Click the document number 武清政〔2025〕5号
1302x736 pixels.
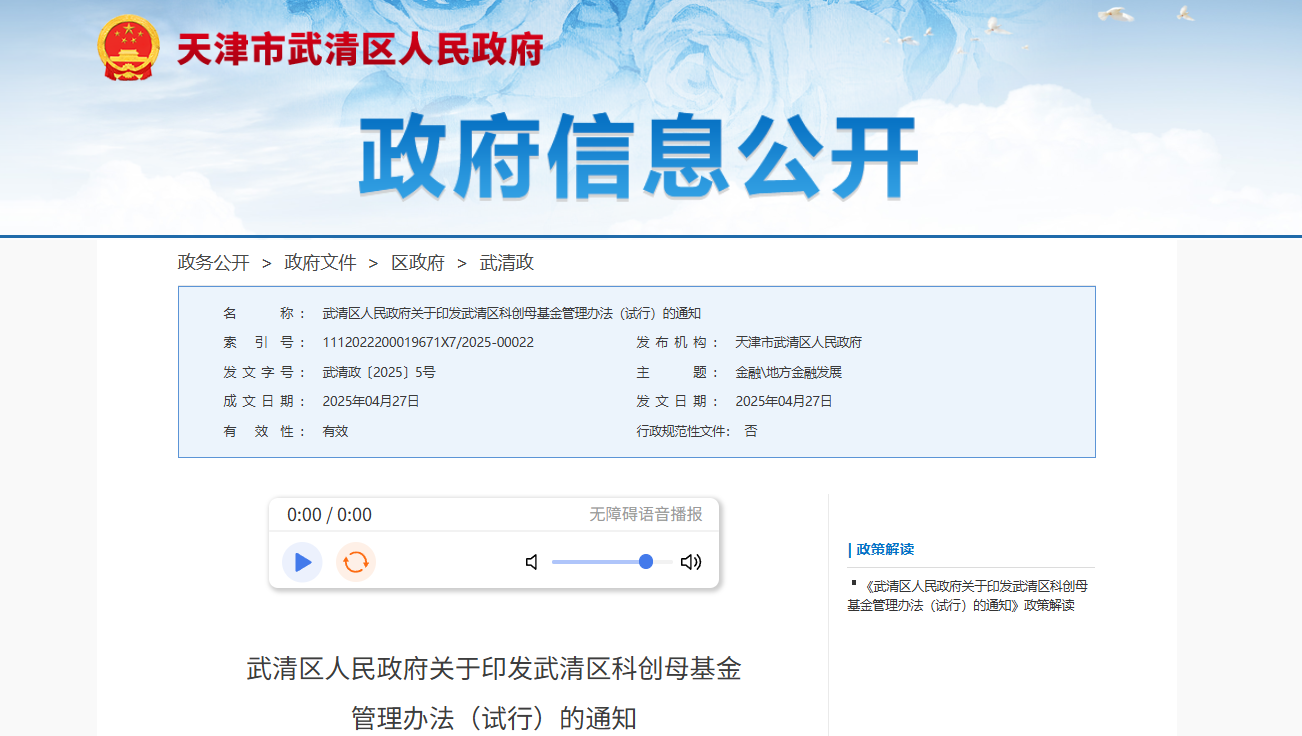[x=379, y=372]
